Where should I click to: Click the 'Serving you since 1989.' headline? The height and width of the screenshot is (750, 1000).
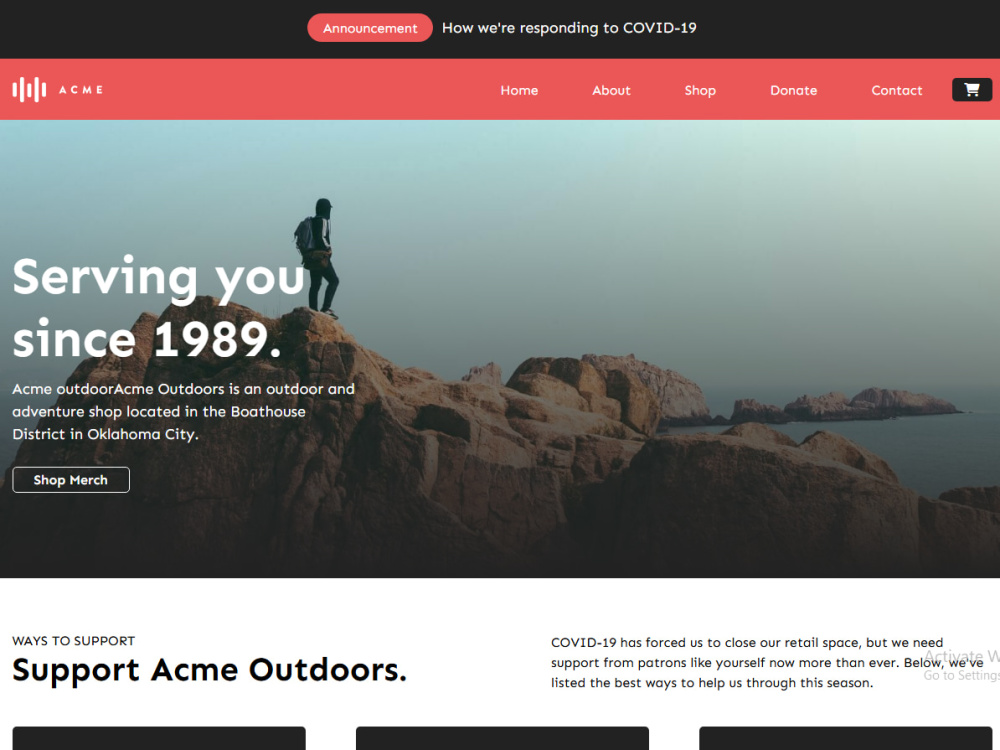tap(159, 307)
